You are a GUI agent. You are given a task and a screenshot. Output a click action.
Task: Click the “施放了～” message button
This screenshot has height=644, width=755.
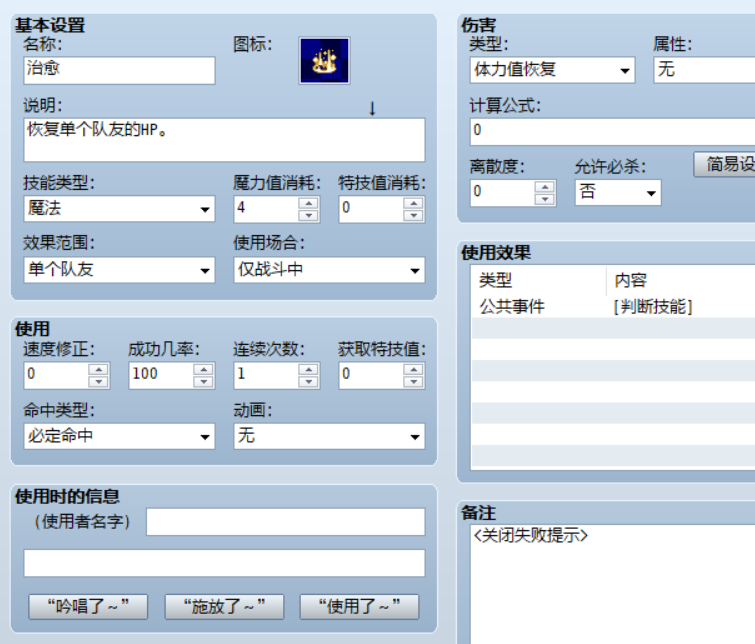(224, 606)
